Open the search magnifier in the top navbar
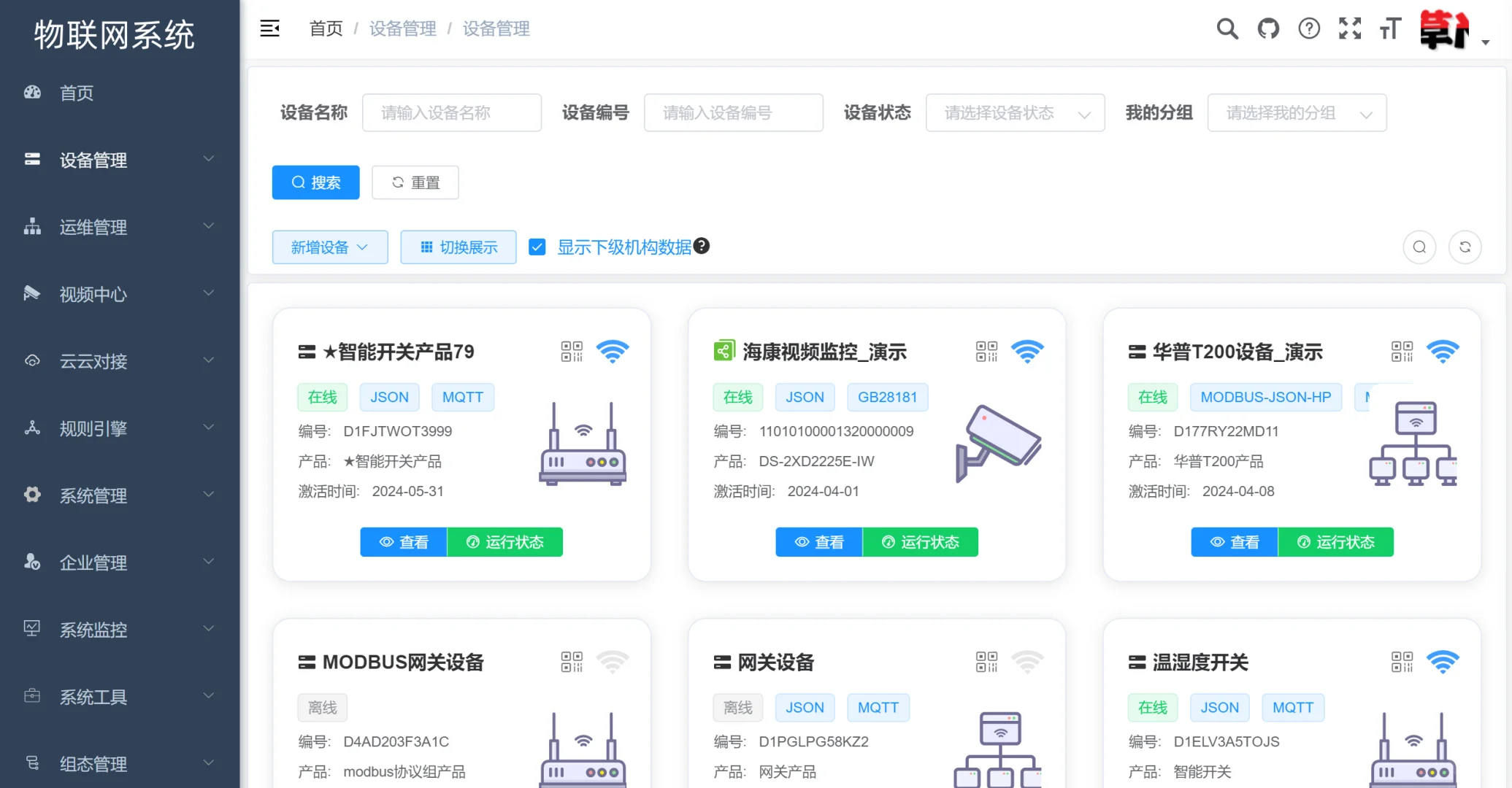Viewport: 1512px width, 788px height. [x=1227, y=28]
